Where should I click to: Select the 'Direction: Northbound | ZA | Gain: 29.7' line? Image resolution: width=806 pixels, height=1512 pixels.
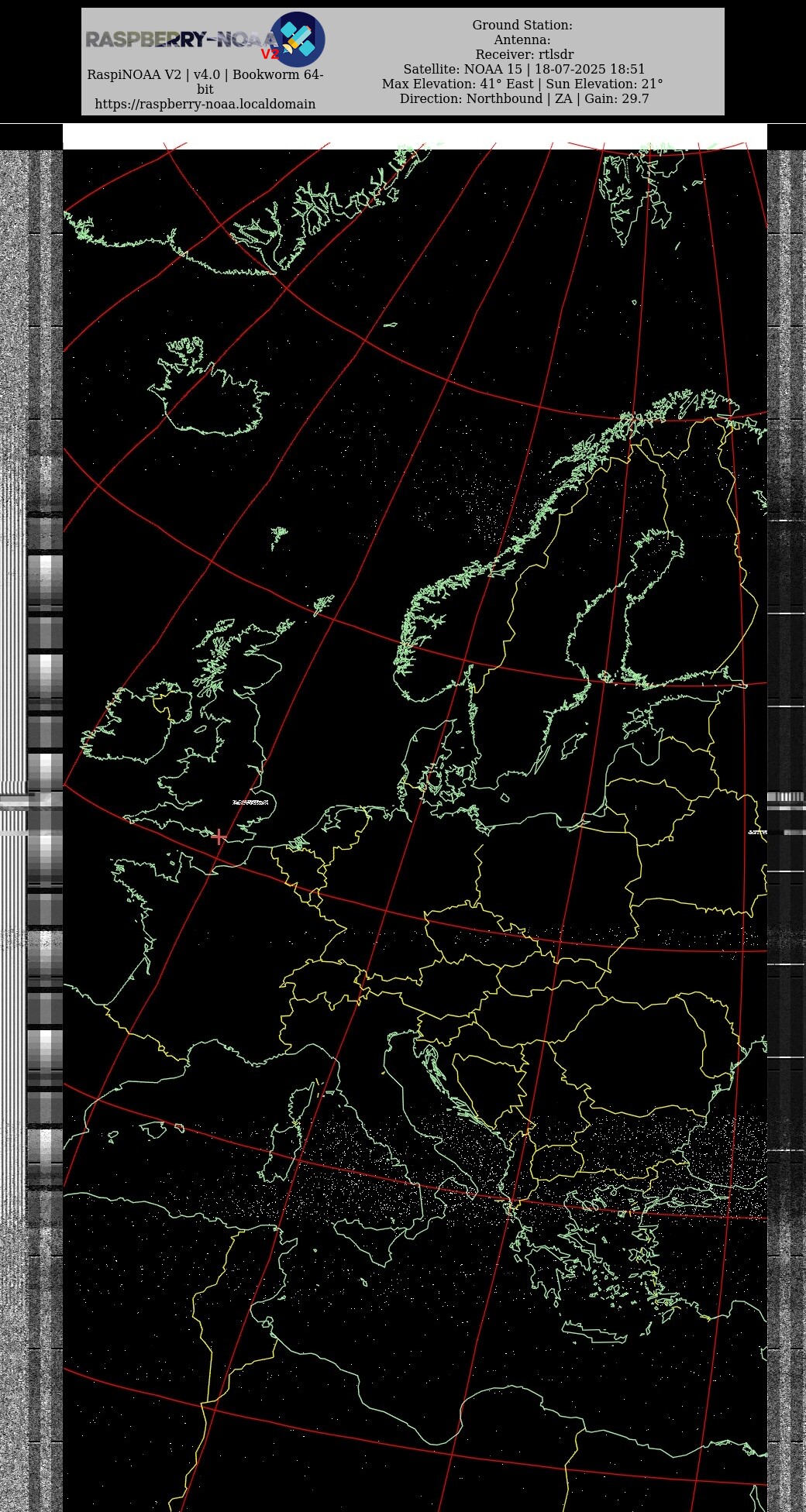point(524,98)
